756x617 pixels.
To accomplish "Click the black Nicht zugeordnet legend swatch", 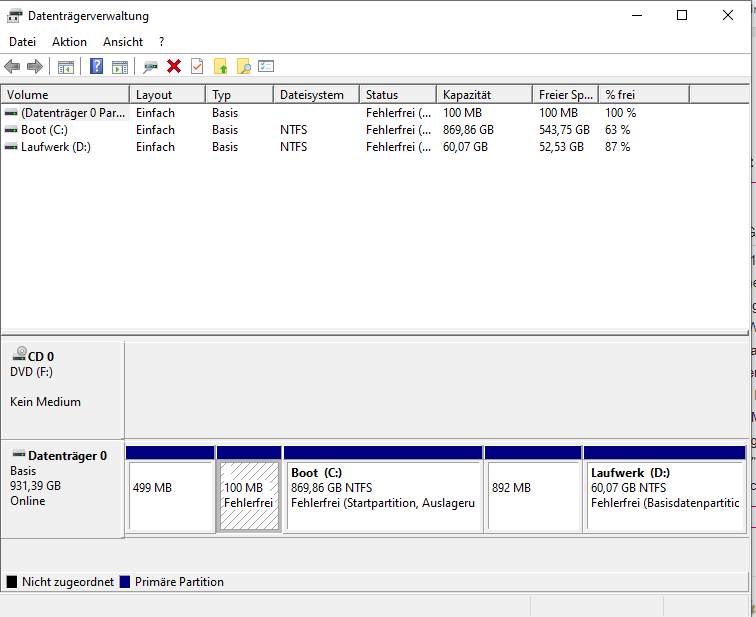I will tap(12, 582).
